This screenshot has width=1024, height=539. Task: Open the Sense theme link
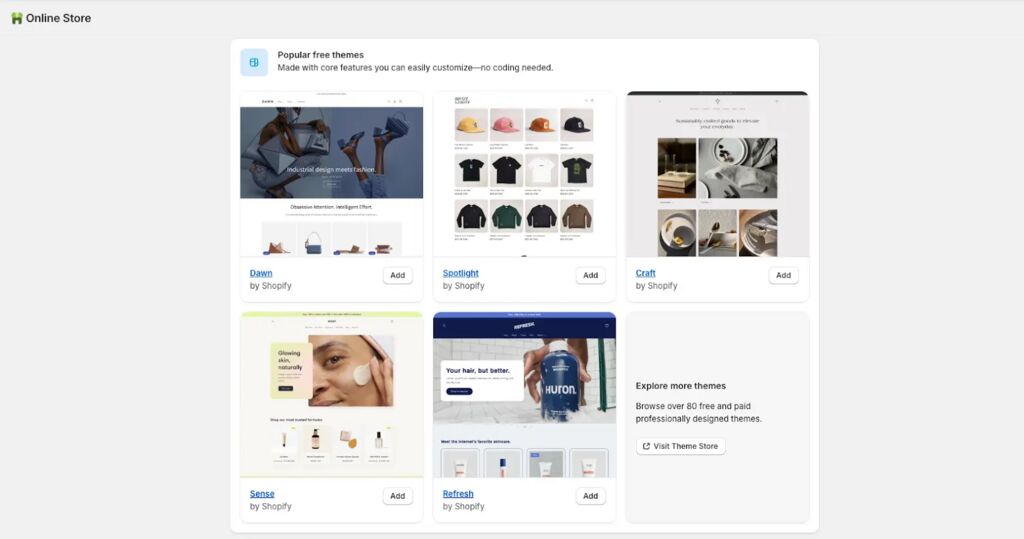(x=262, y=494)
